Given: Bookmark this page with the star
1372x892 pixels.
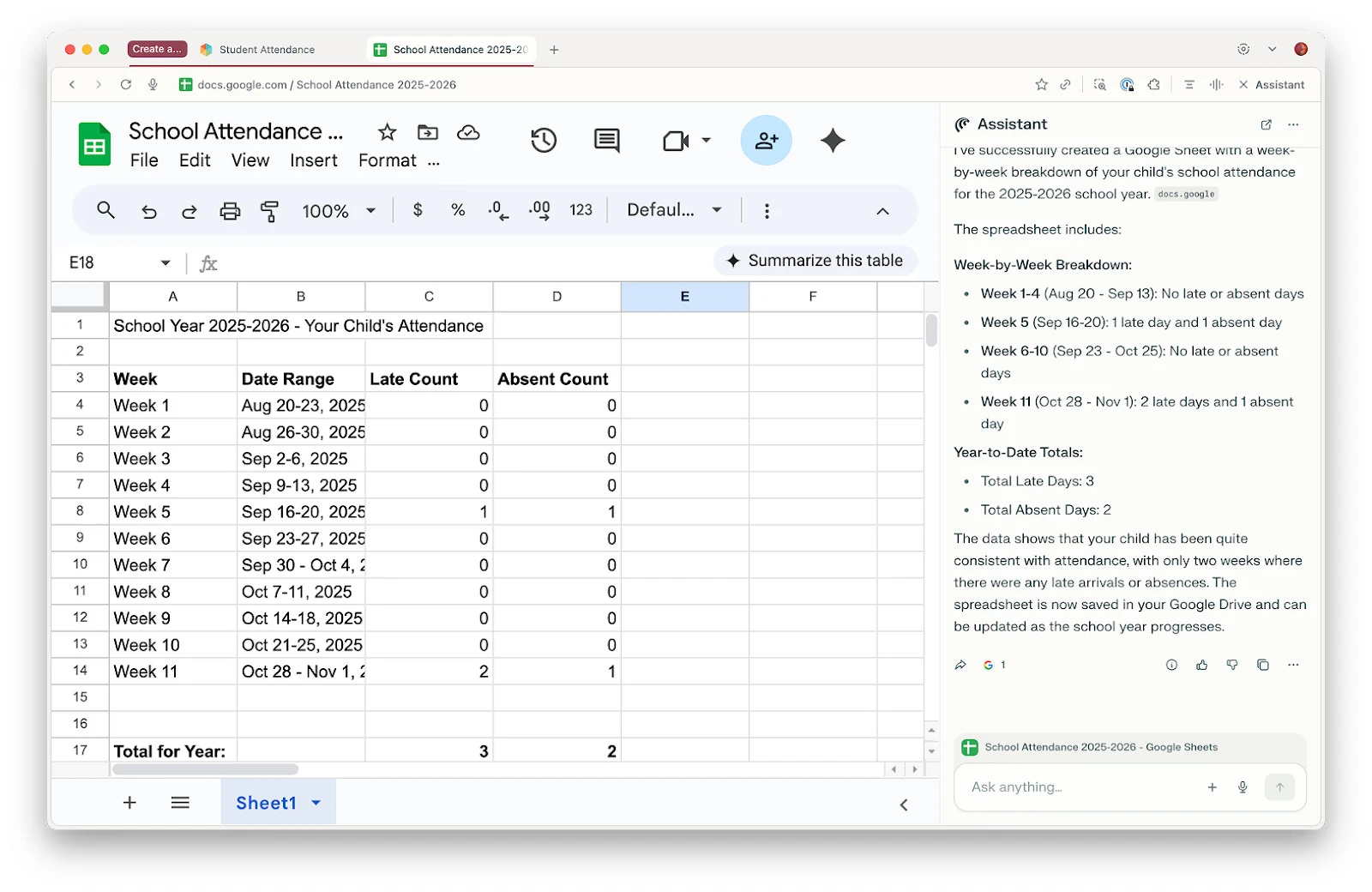Looking at the screenshot, I should coord(1041,85).
